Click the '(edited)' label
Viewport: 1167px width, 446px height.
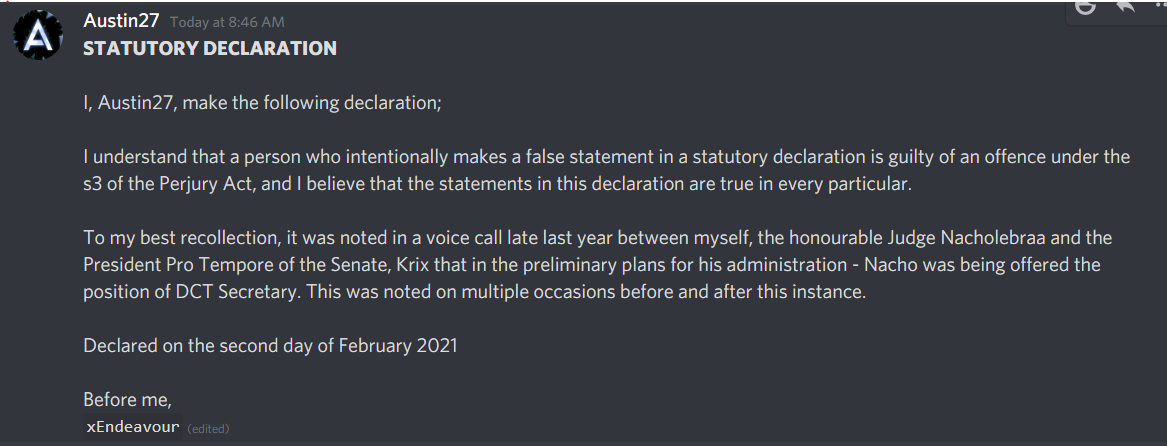pyautogui.click(x=208, y=428)
